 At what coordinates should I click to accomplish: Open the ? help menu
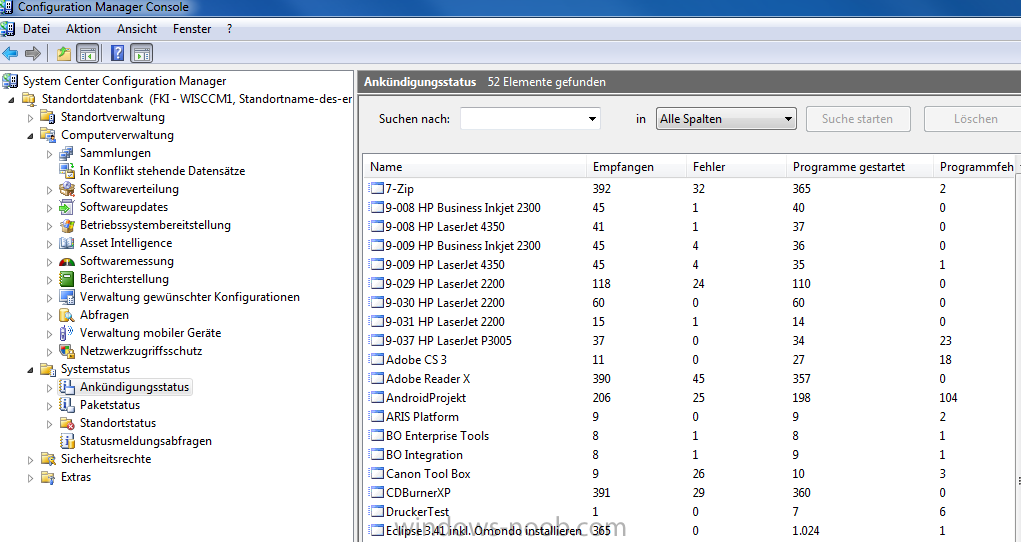229,29
